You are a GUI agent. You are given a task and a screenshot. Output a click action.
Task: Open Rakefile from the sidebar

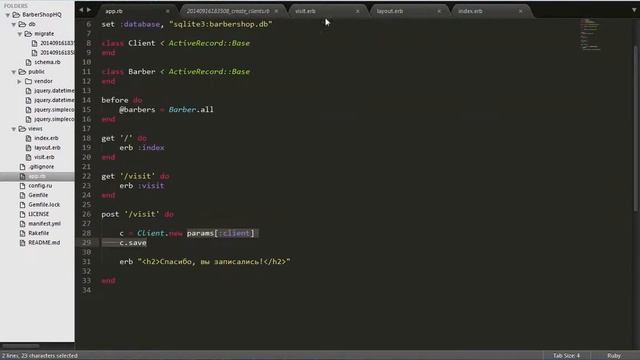coord(38,233)
